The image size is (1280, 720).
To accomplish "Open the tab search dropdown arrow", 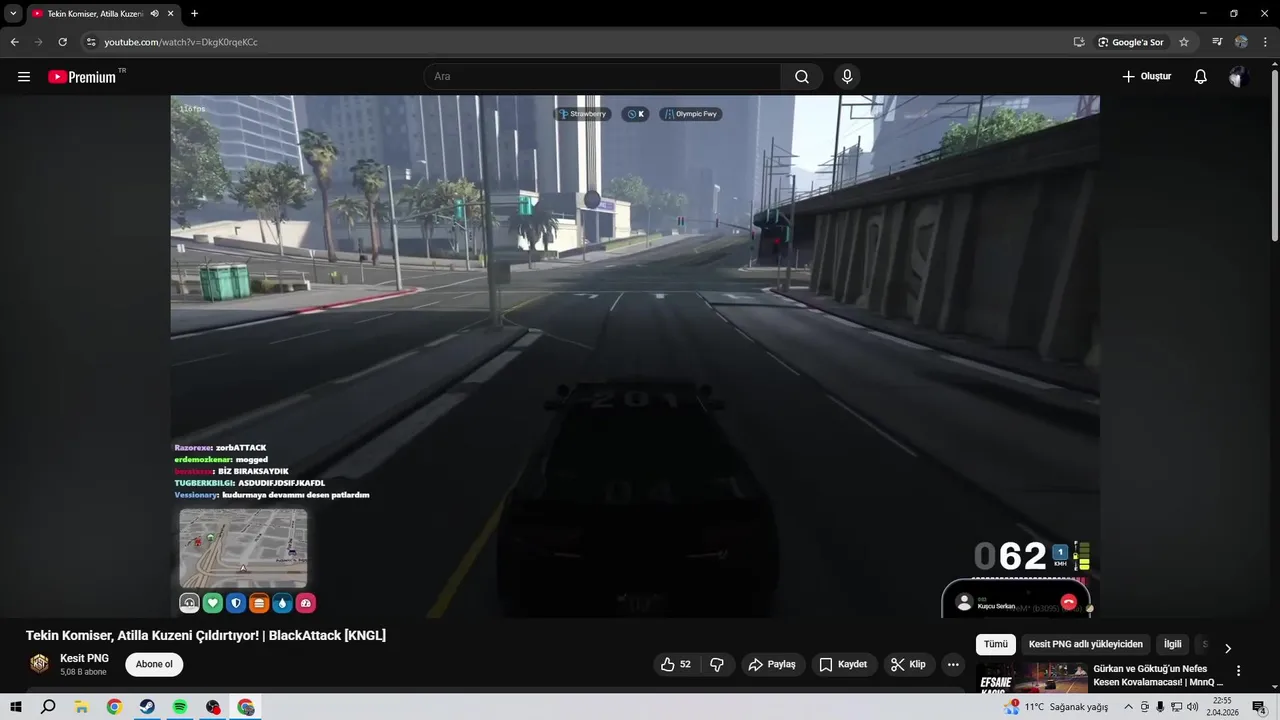I will (12, 13).
